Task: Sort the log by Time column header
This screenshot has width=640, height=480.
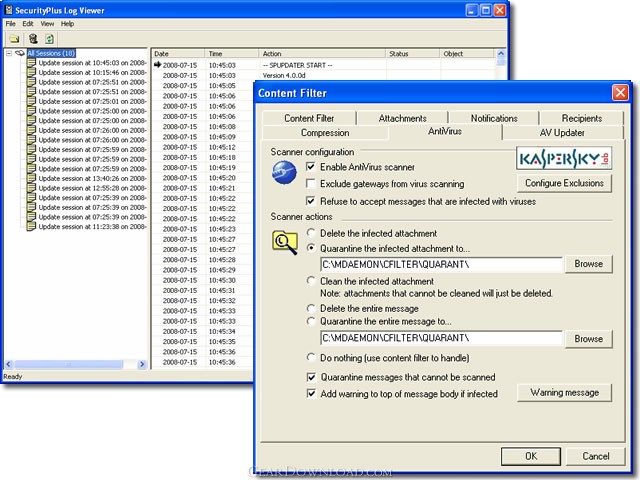Action: pyautogui.click(x=232, y=53)
